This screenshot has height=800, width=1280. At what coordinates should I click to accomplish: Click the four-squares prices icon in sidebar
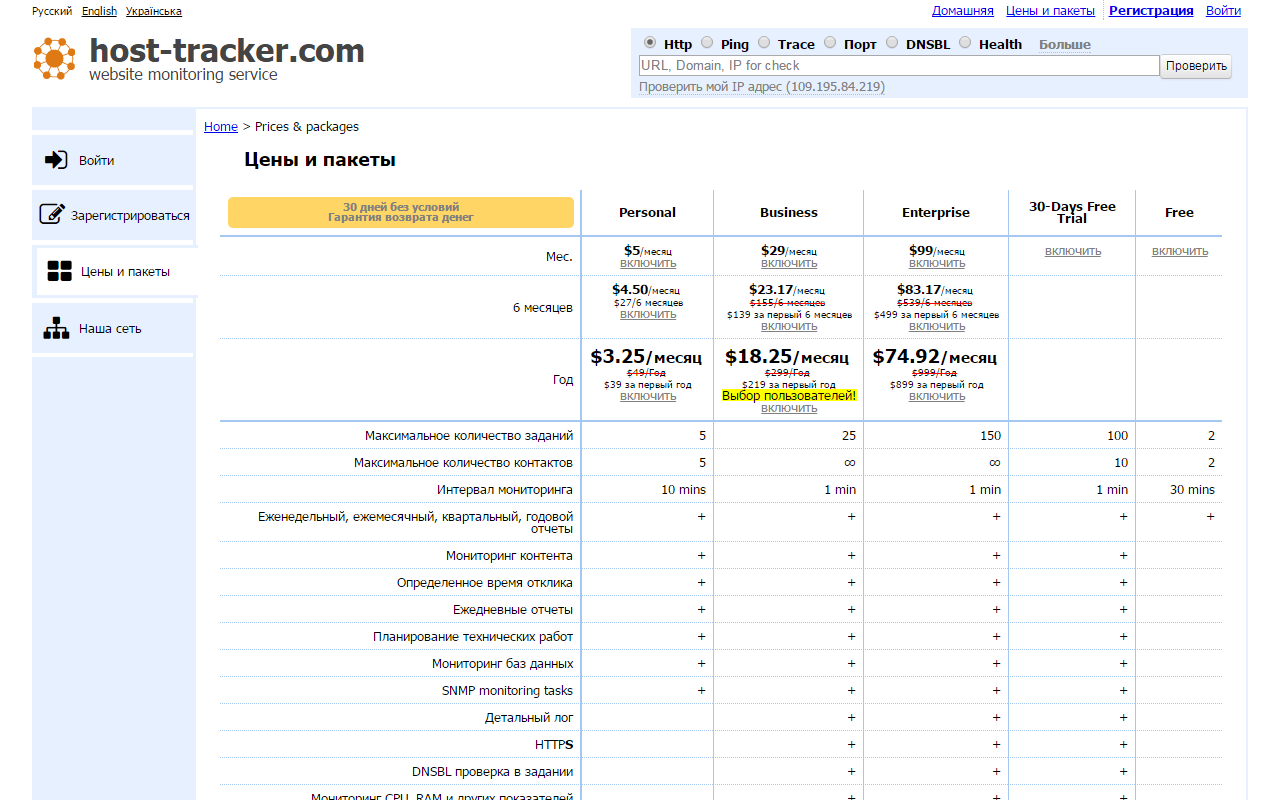point(60,272)
